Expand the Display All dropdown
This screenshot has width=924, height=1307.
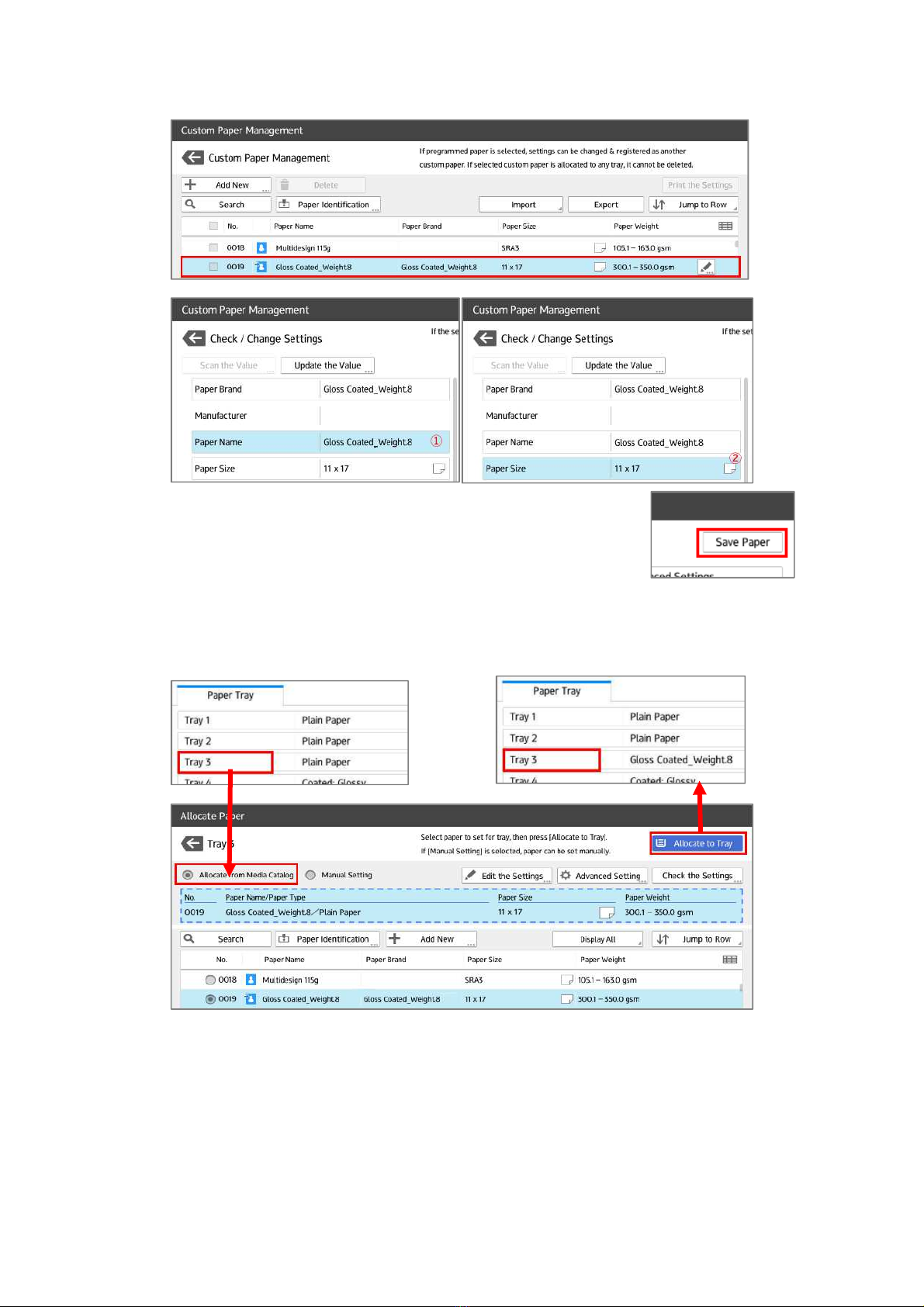point(597,939)
